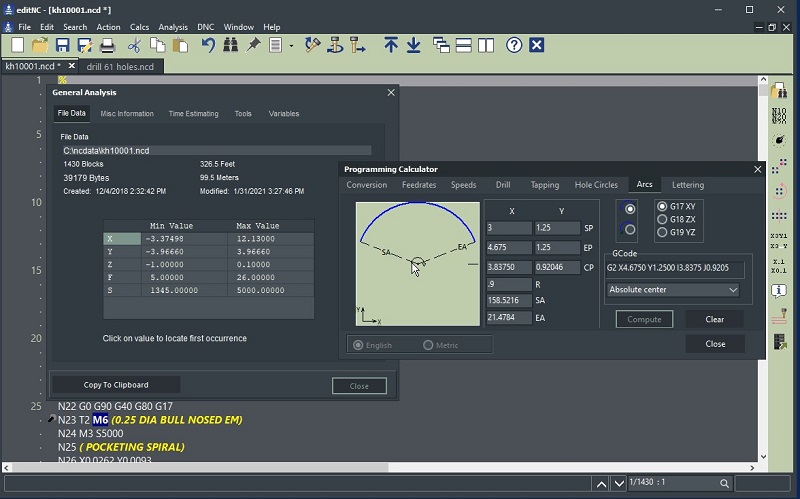The height and width of the screenshot is (499, 800).
Task: Click the tool with right arrow icon
Action: 358,45
